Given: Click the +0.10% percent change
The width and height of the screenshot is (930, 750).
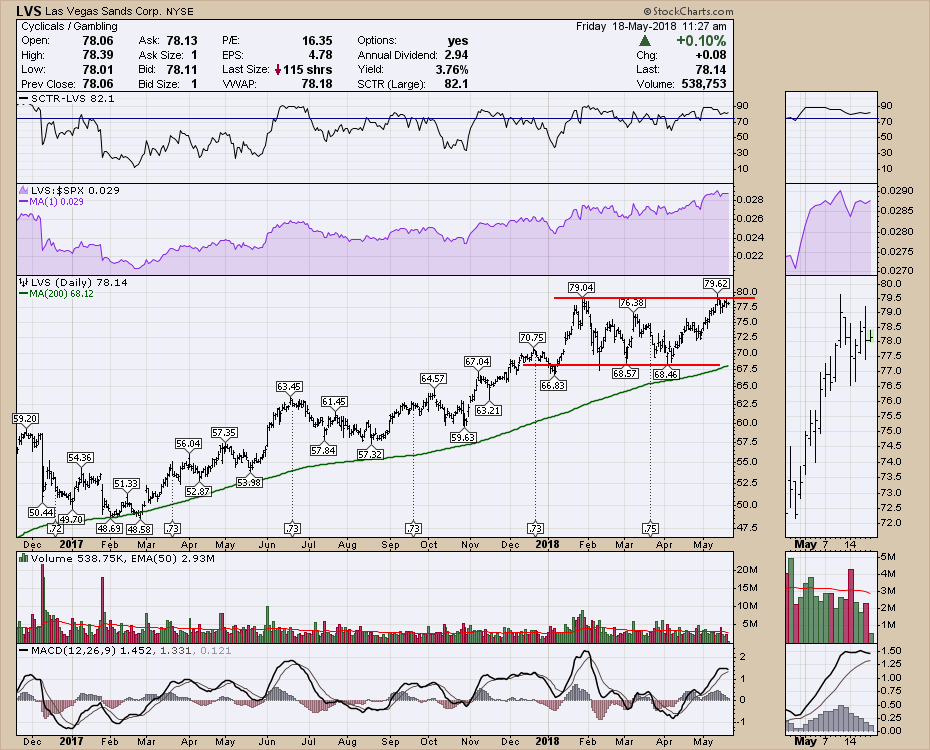Looking at the screenshot, I should pyautogui.click(x=701, y=40).
